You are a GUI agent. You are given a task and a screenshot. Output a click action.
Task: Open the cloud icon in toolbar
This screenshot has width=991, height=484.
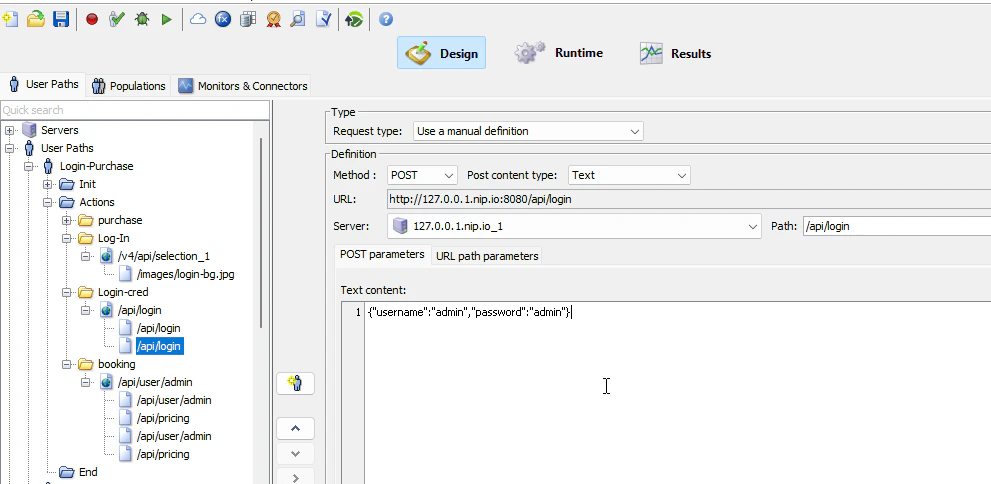pyautogui.click(x=198, y=20)
